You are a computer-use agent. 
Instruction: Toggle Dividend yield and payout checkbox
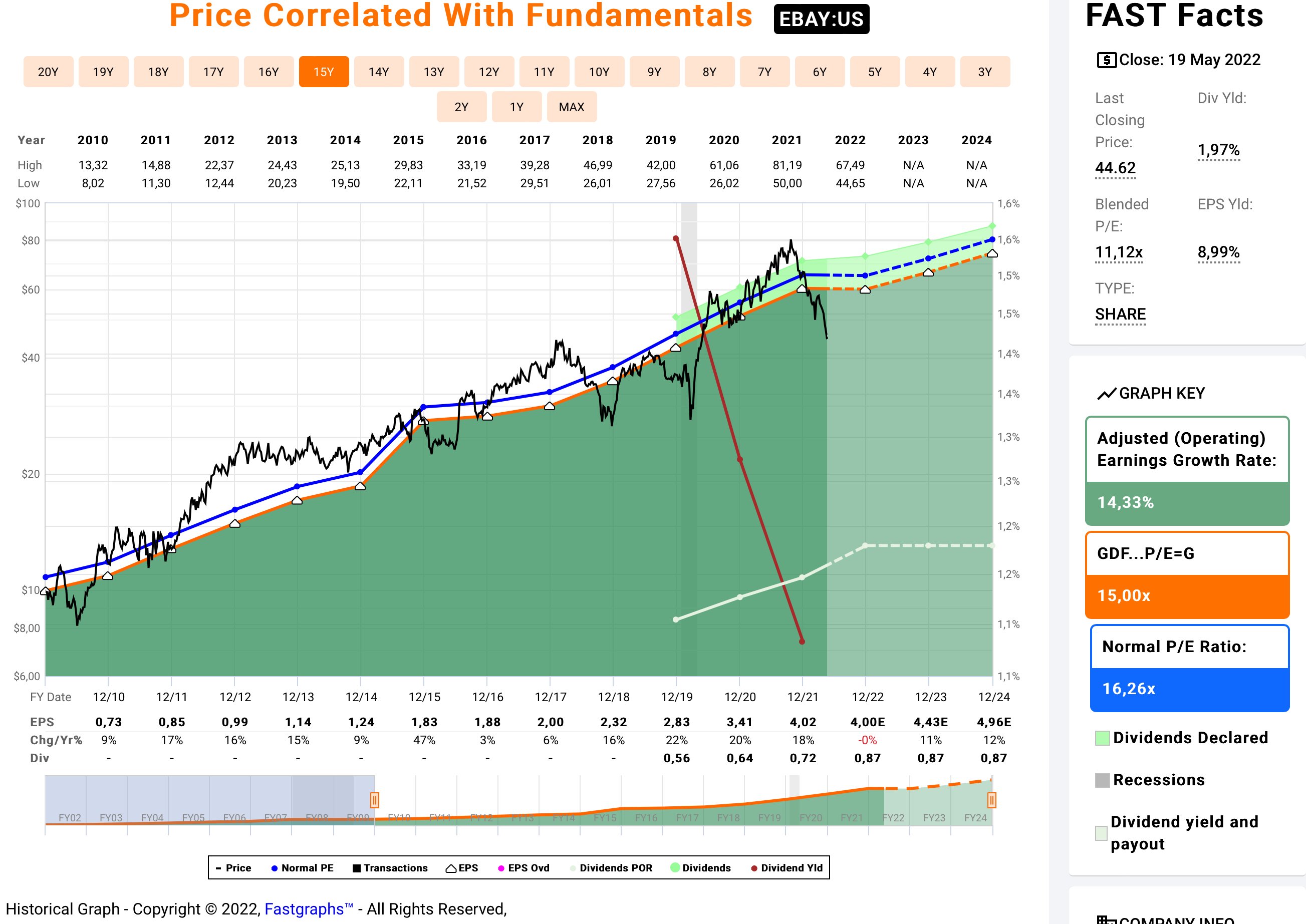point(1101,833)
